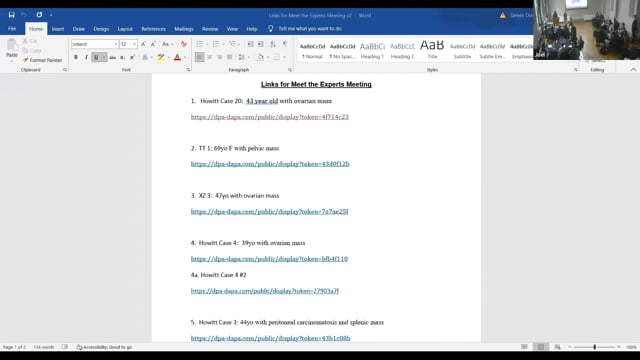Image resolution: width=640 pixels, height=360 pixels.
Task: Open text highlight color dropdown arrow
Action: pyautogui.click(x=168, y=58)
